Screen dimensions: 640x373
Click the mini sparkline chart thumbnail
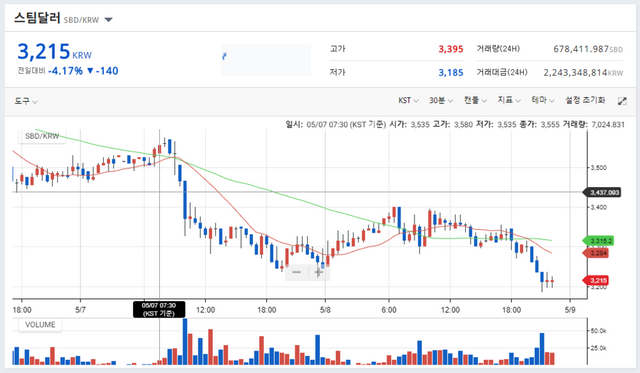pos(266,60)
